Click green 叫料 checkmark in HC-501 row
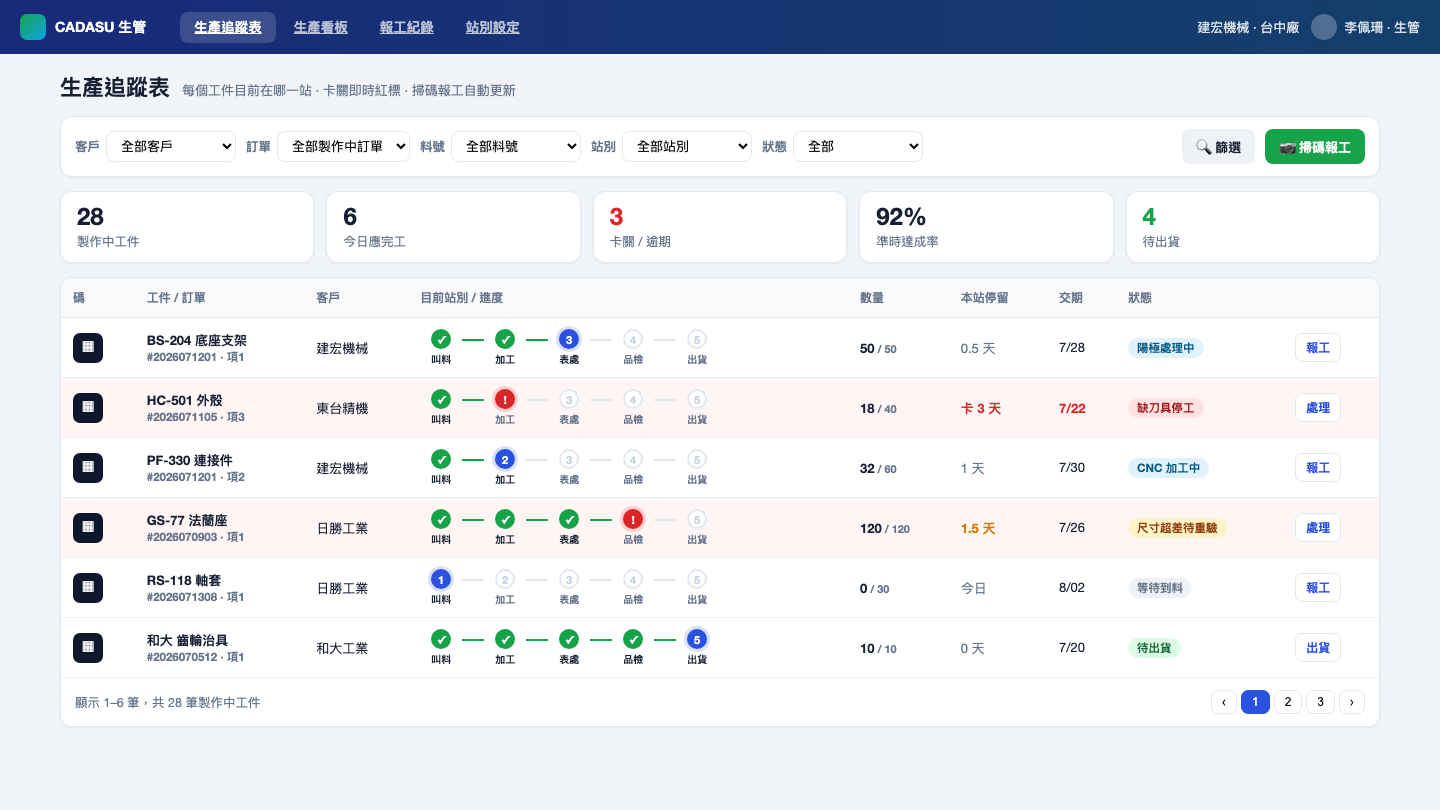Image resolution: width=1440 pixels, height=810 pixels. click(x=441, y=399)
